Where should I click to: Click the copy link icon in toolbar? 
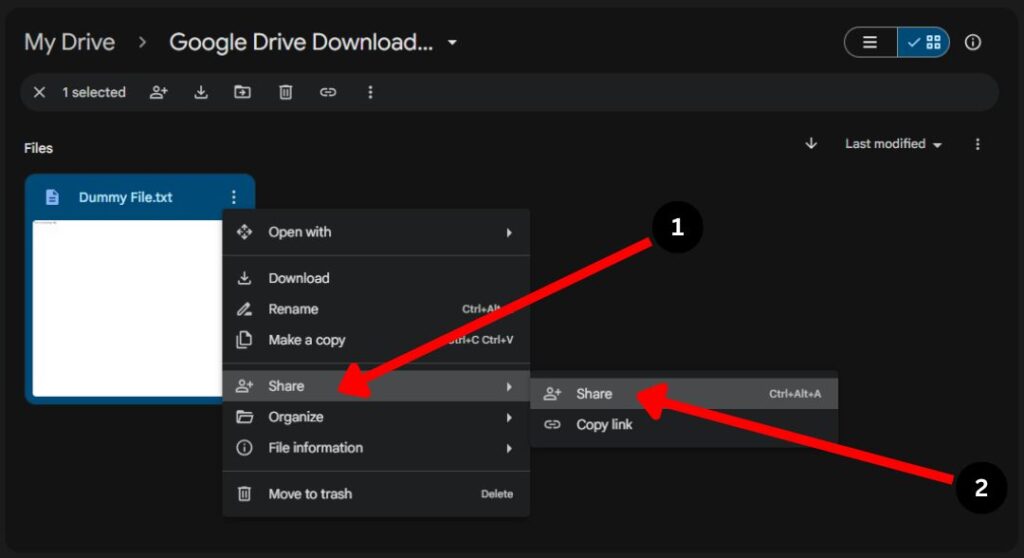328,92
